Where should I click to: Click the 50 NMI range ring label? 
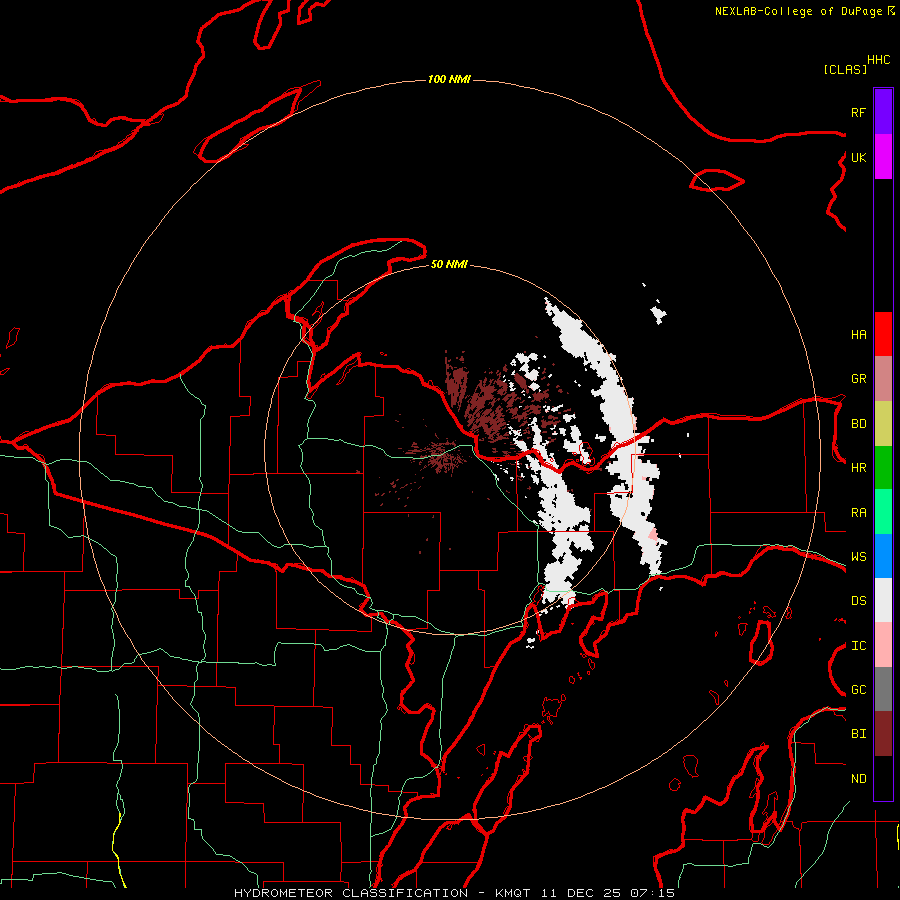click(x=449, y=264)
